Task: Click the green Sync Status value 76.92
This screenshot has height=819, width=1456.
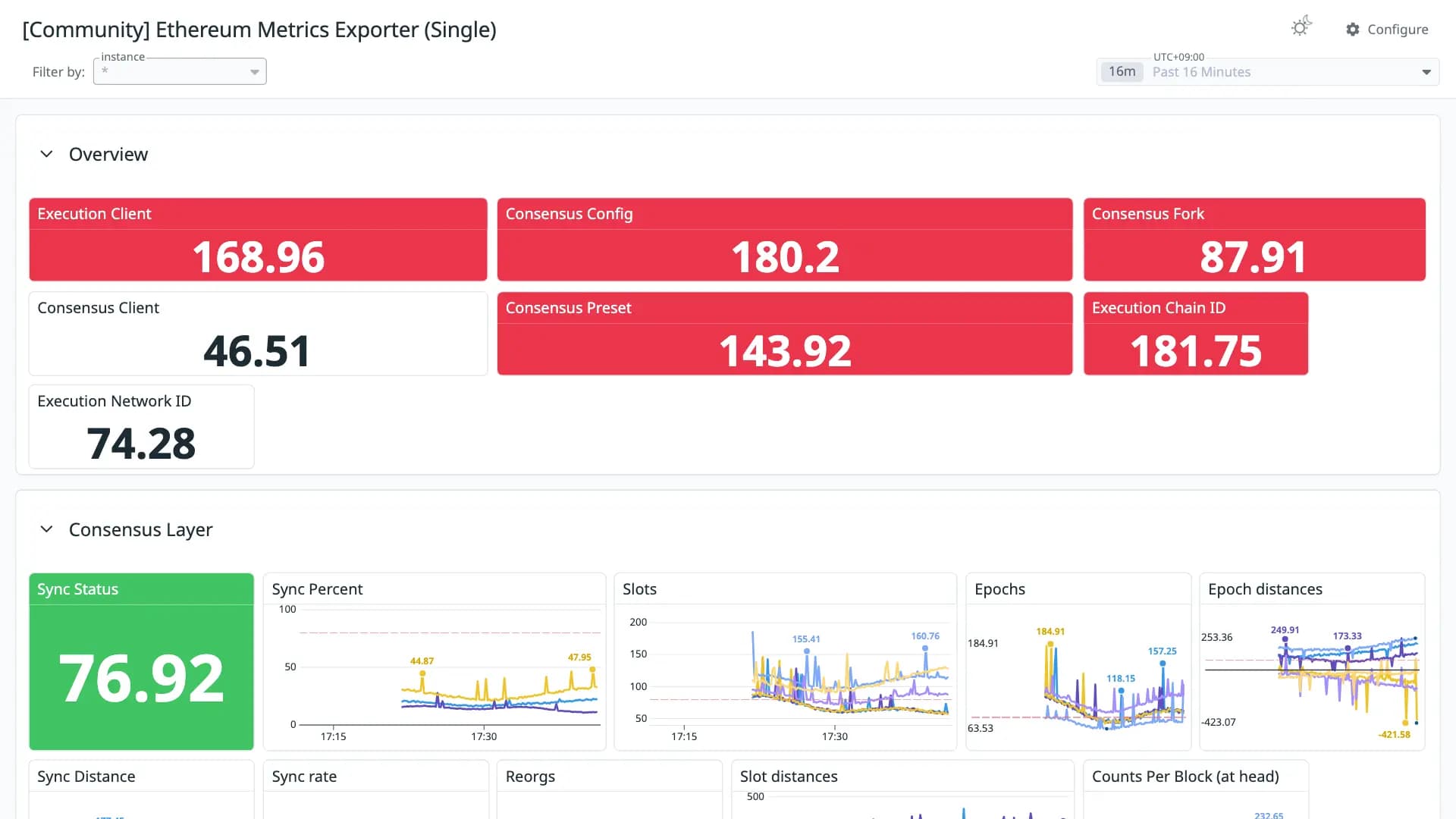Action: tap(141, 678)
